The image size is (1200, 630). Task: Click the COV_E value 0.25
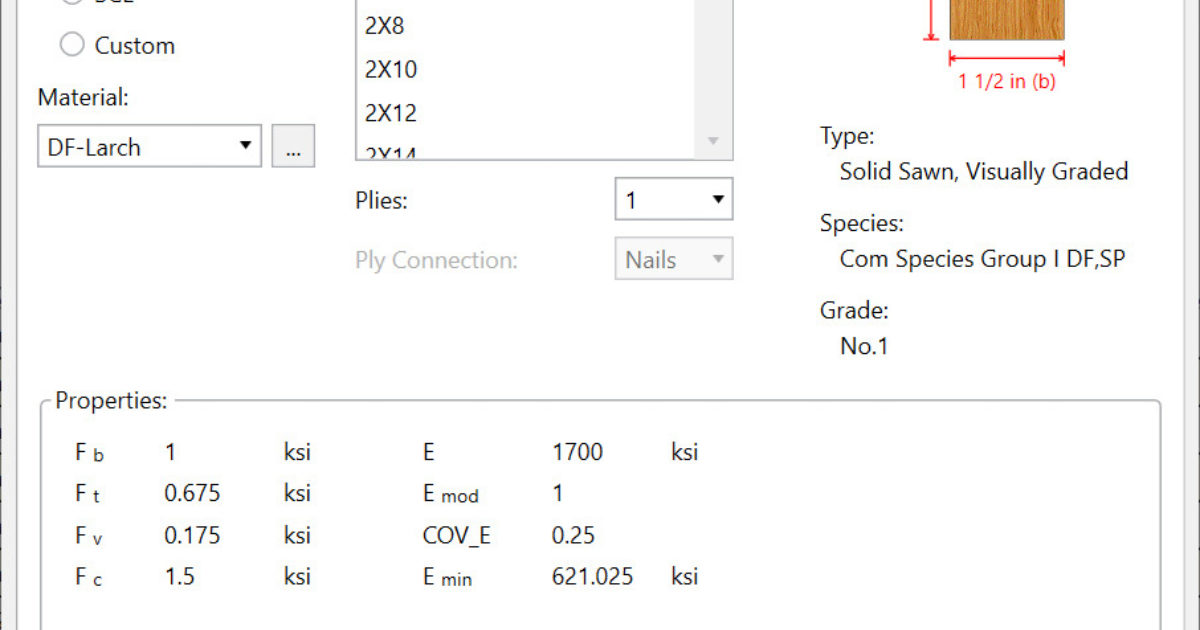[573, 535]
